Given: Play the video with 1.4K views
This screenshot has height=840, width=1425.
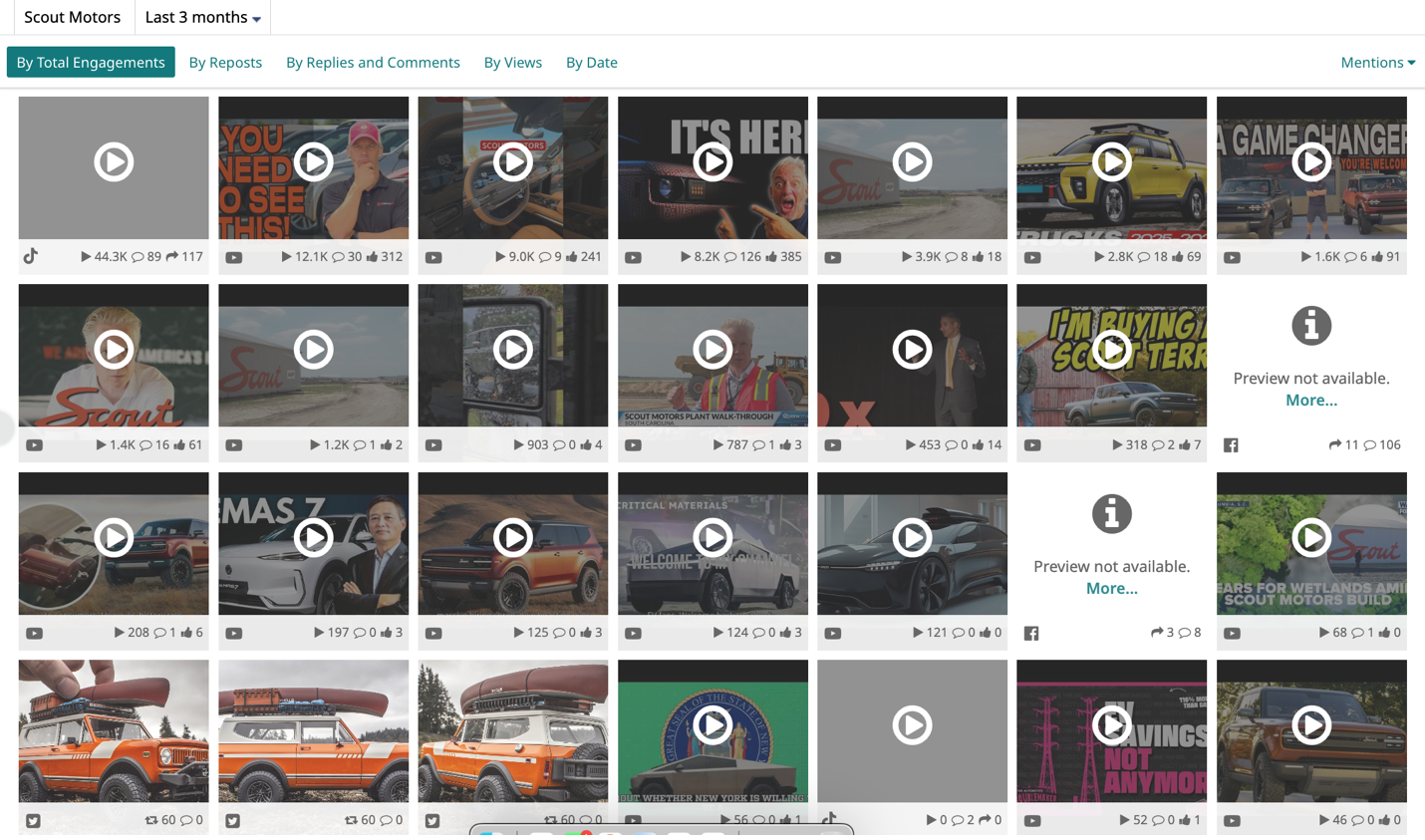Looking at the screenshot, I should (114, 350).
